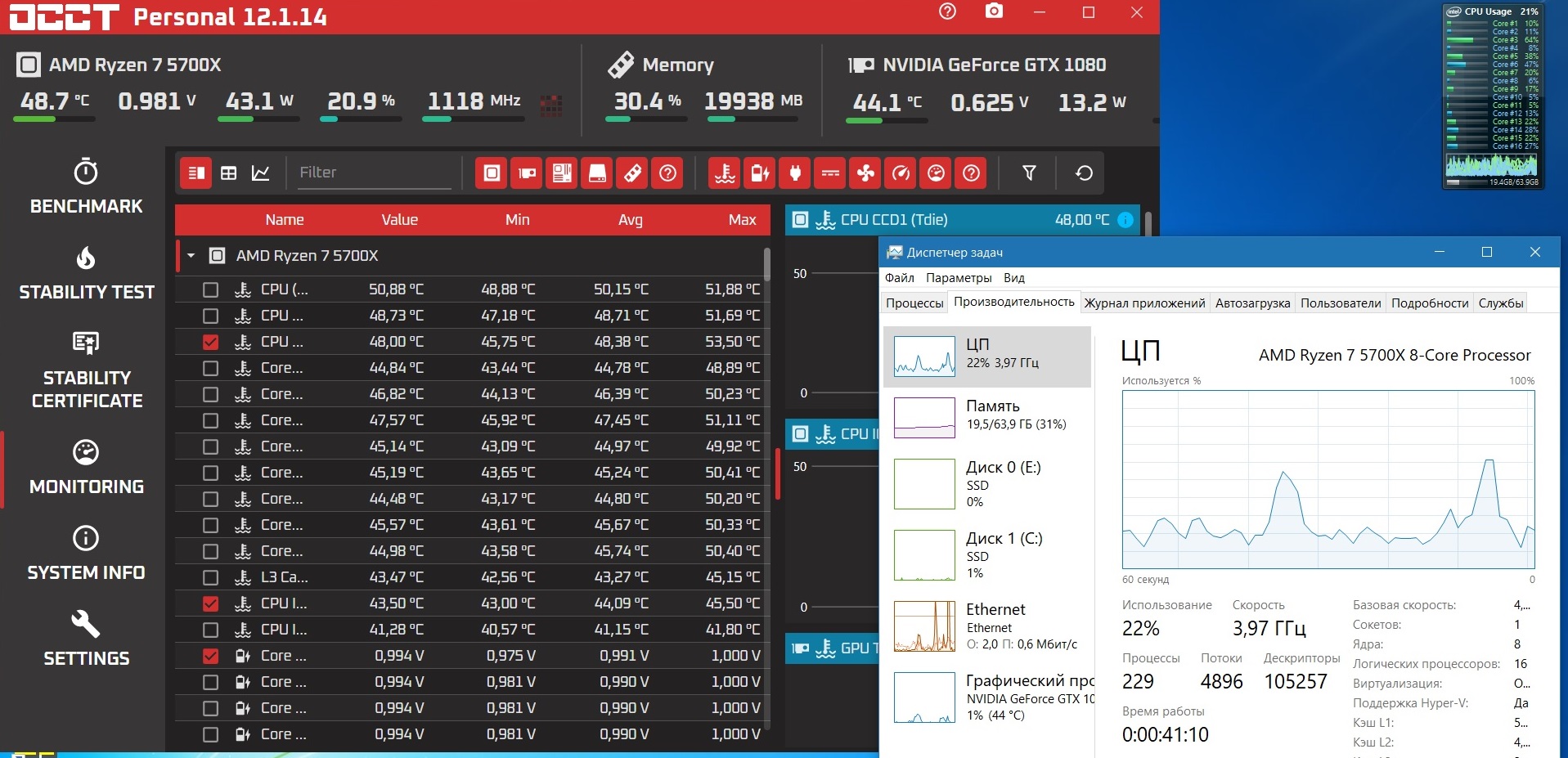
Task: Open the STABILITY TEST section
Action: (86, 273)
